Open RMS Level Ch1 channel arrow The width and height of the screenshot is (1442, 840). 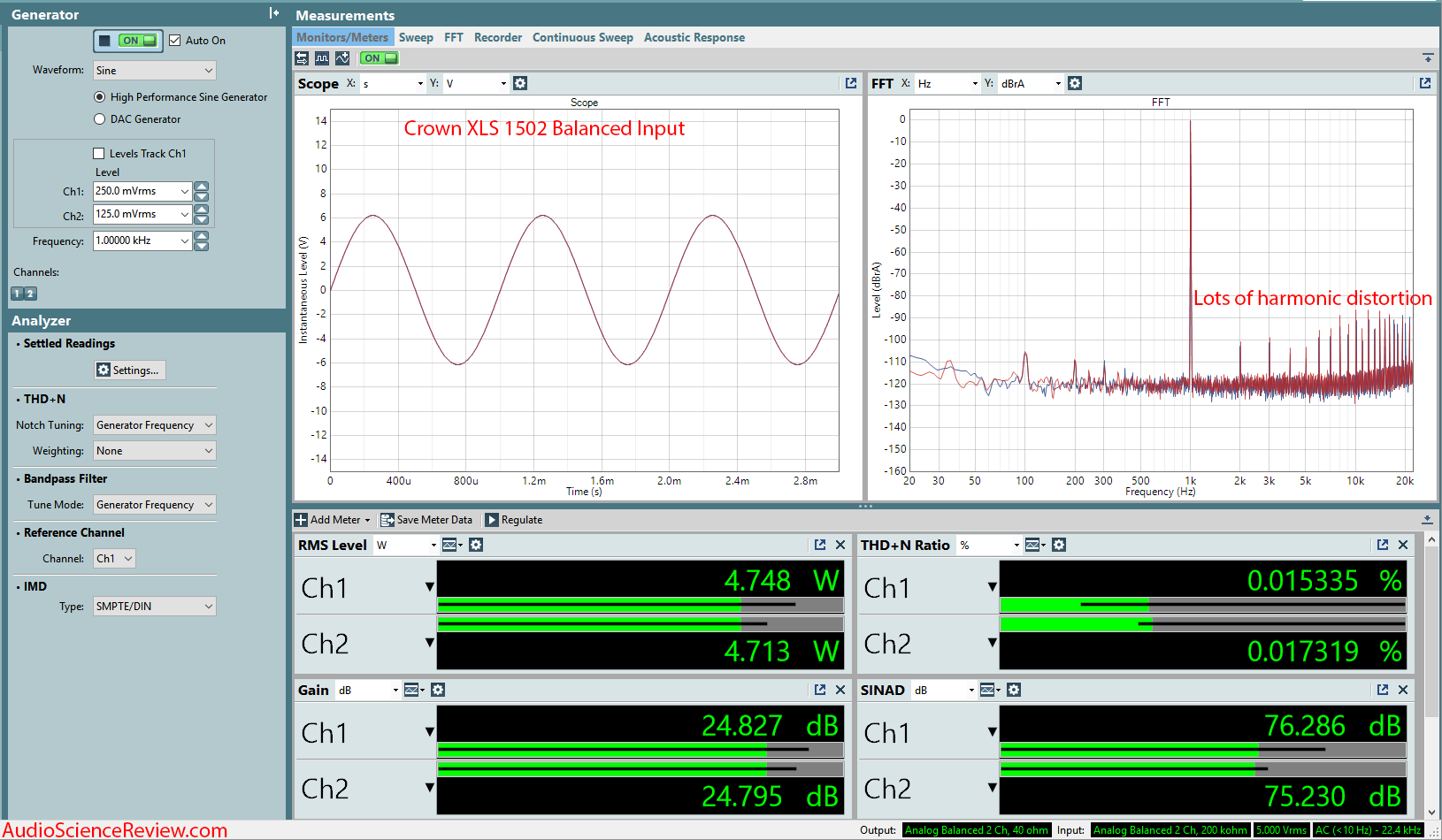(429, 587)
